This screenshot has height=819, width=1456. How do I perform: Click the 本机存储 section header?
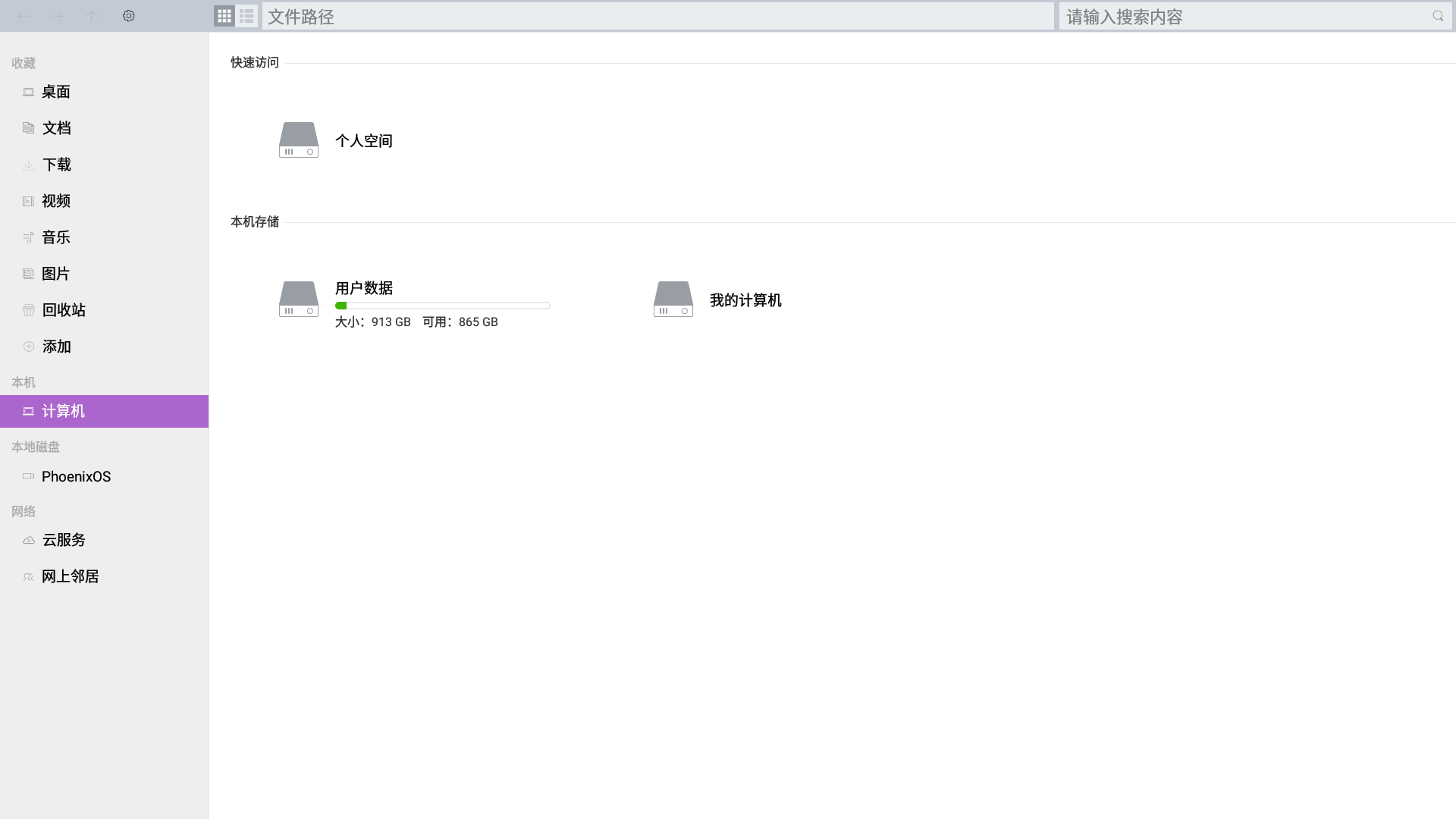pos(255,222)
